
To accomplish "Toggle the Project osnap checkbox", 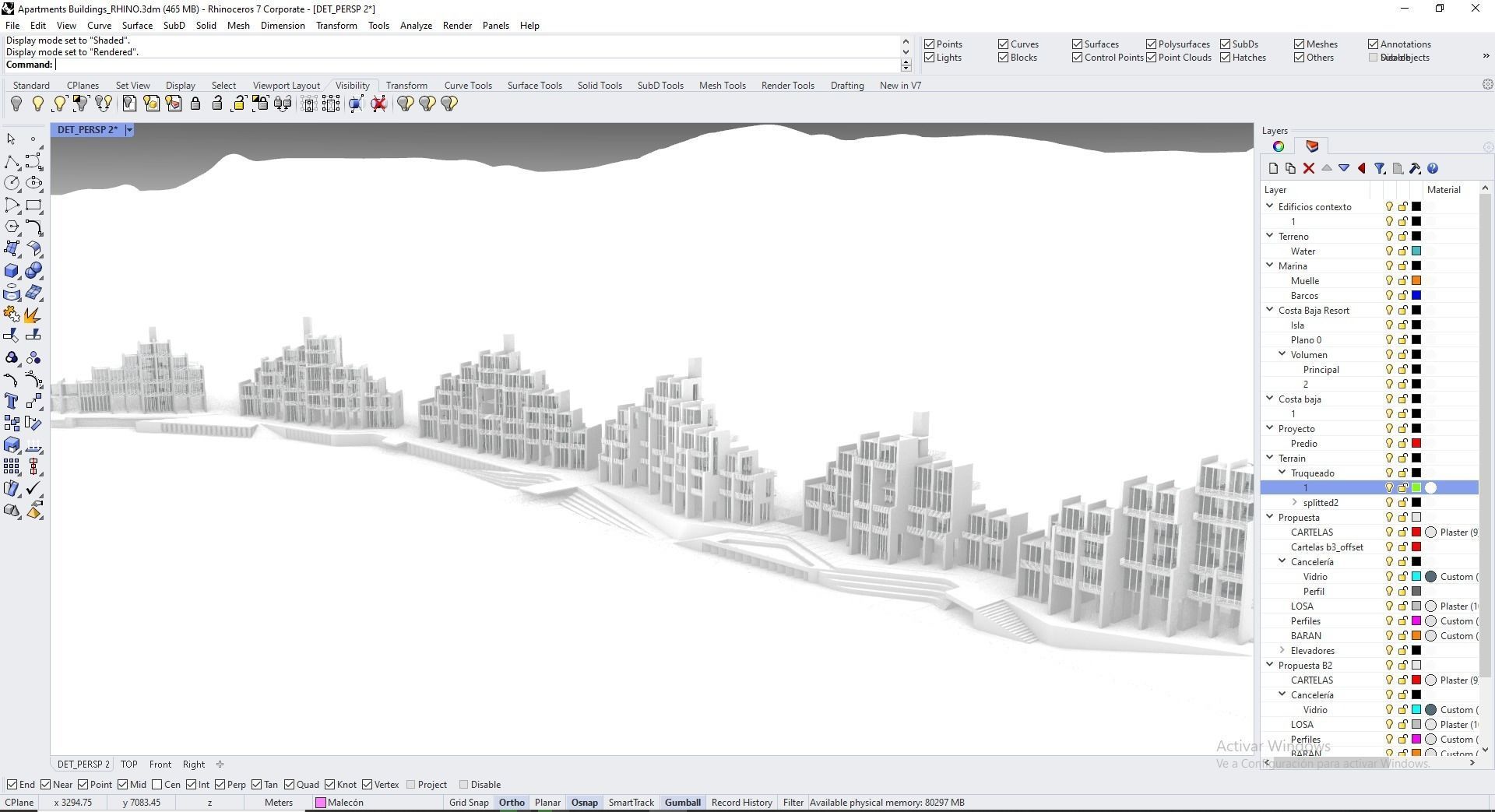I will (x=411, y=785).
